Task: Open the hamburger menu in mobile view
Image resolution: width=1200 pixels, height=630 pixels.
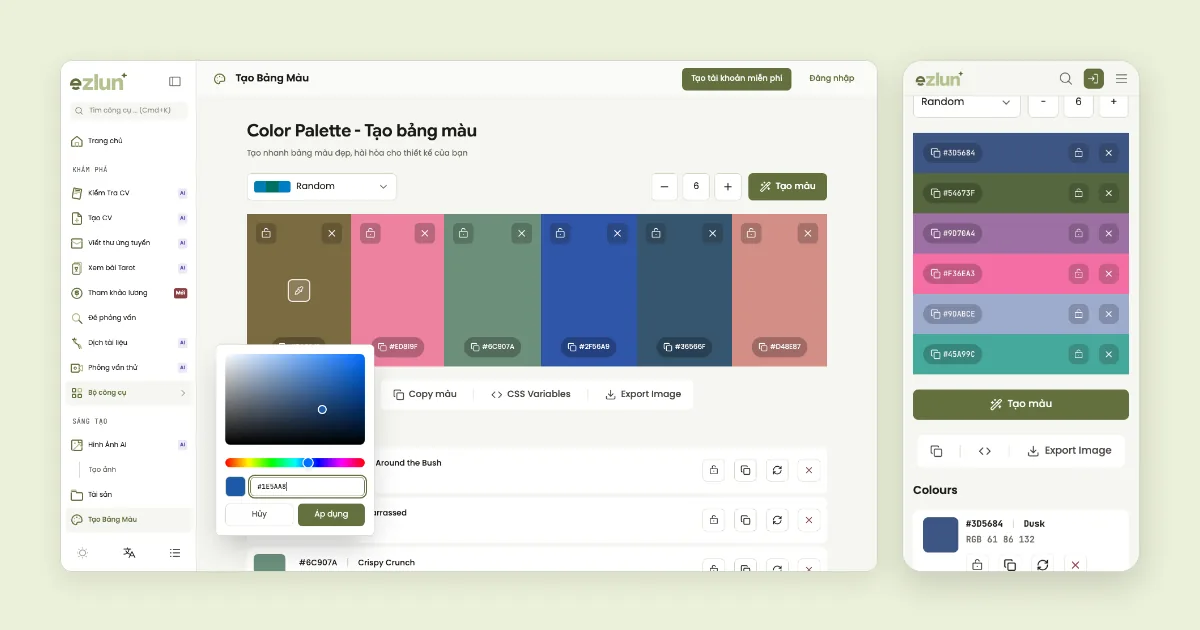Action: (1121, 78)
